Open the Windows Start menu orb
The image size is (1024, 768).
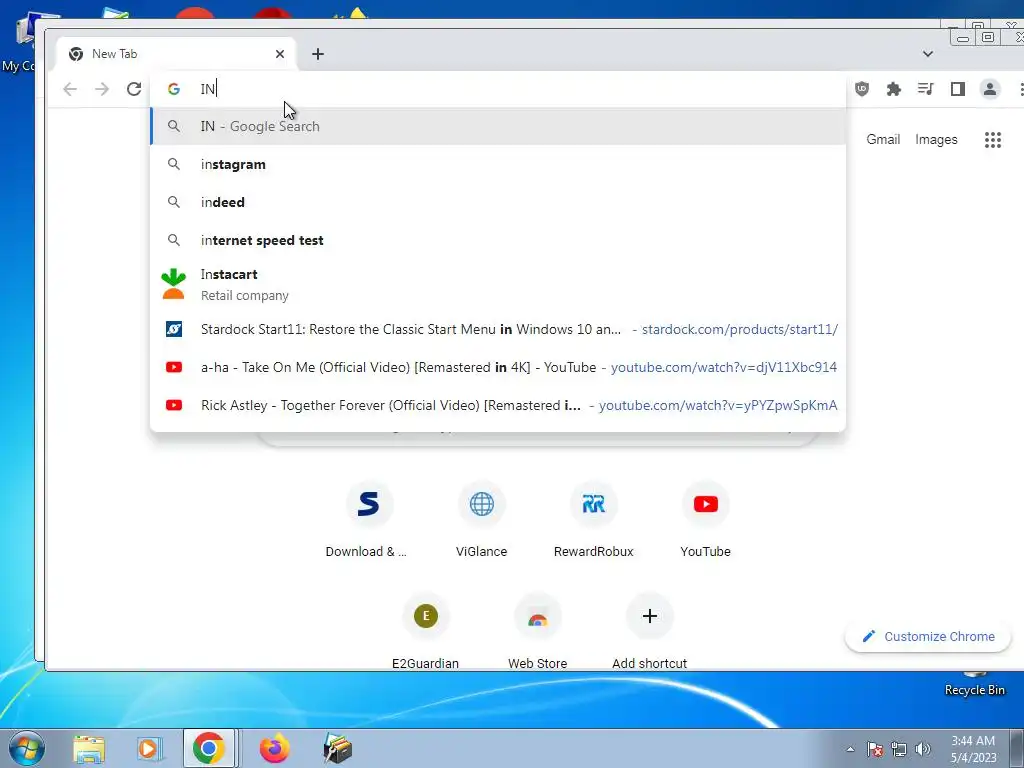(26, 748)
